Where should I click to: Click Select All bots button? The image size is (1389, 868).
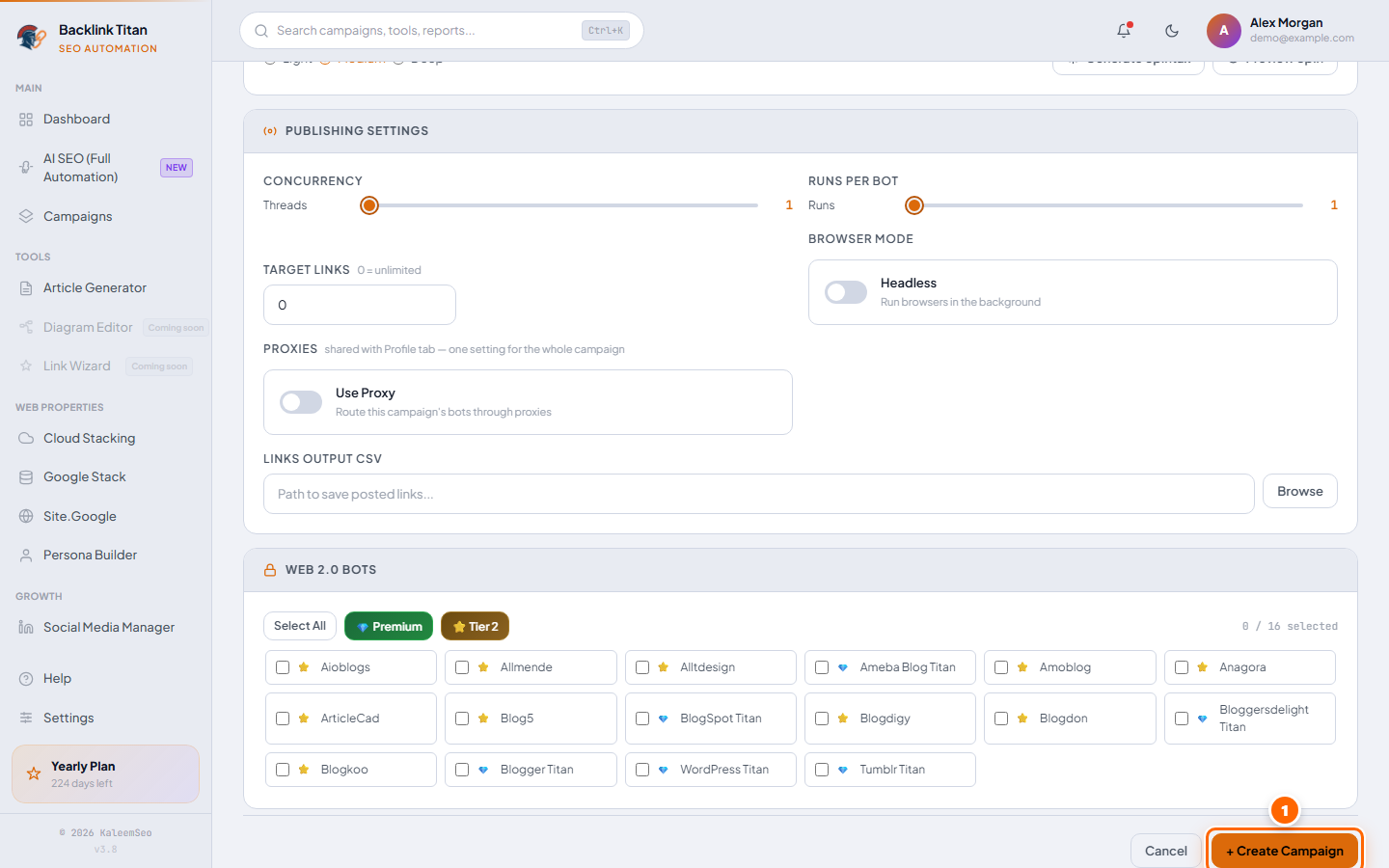coord(300,626)
